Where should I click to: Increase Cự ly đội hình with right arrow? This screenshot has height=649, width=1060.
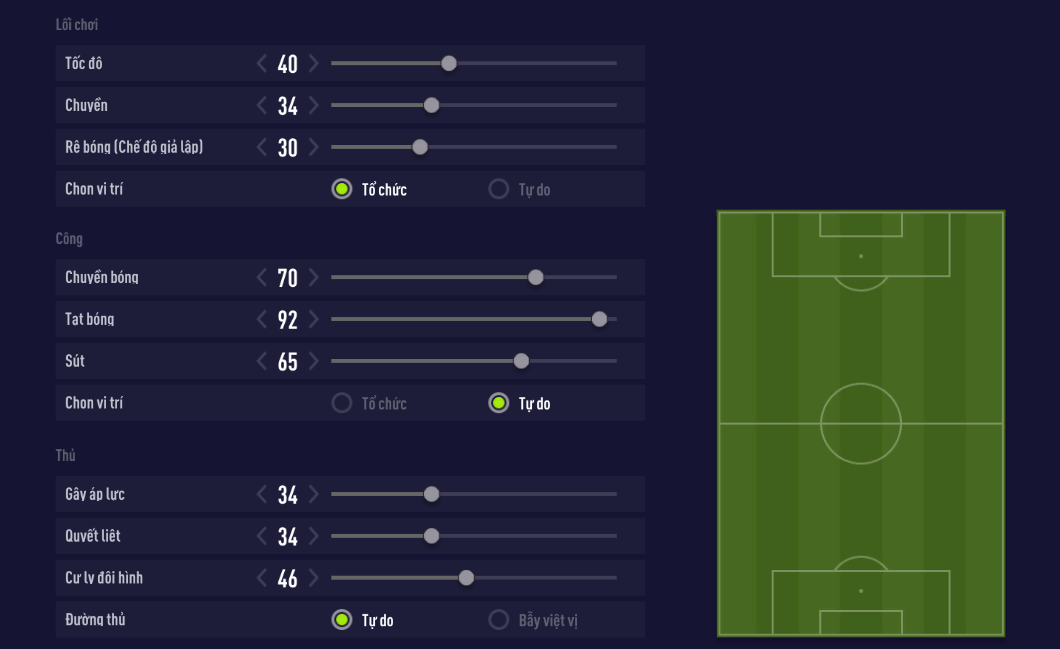tap(314, 578)
